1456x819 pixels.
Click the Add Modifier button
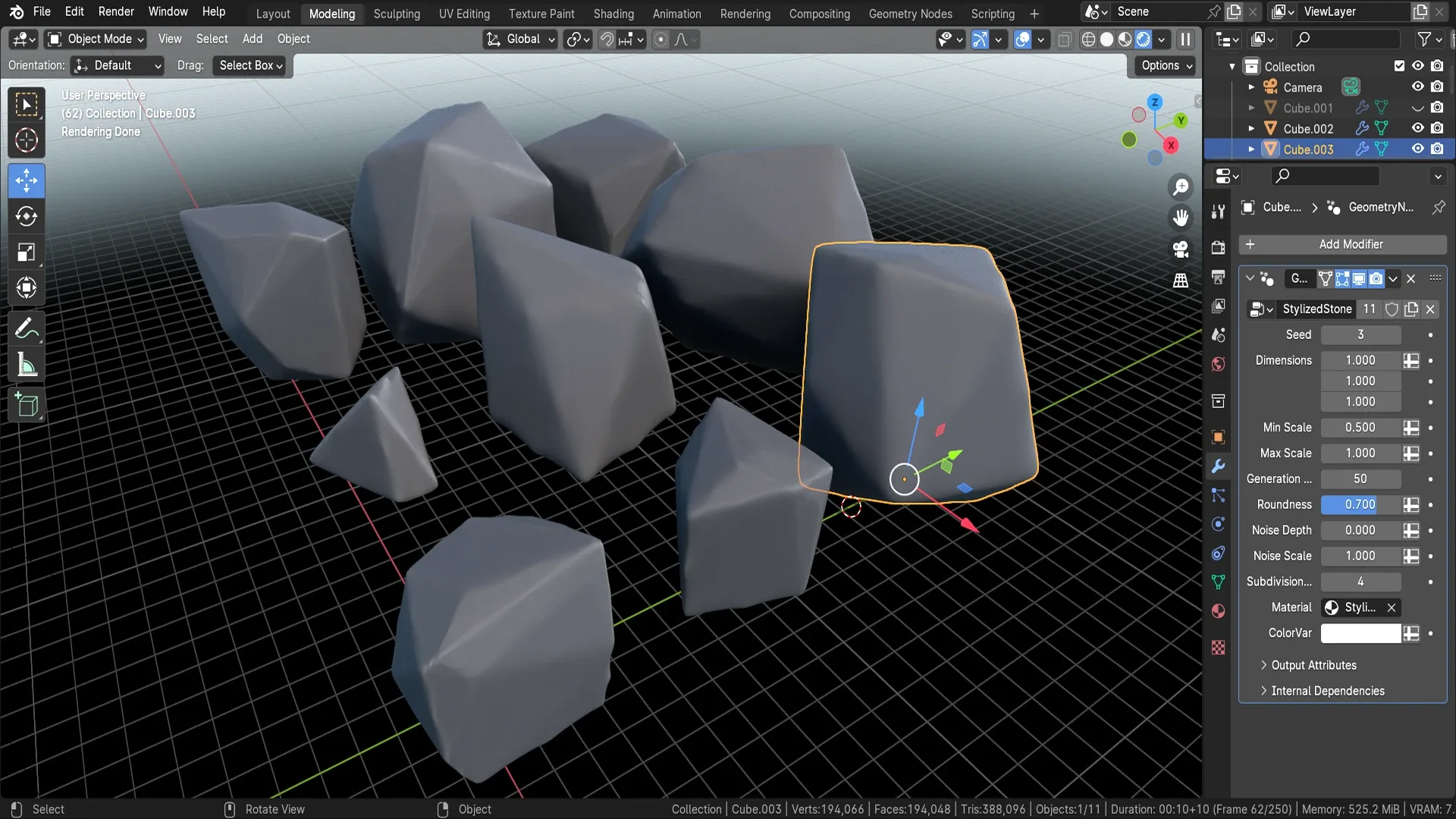click(1344, 244)
